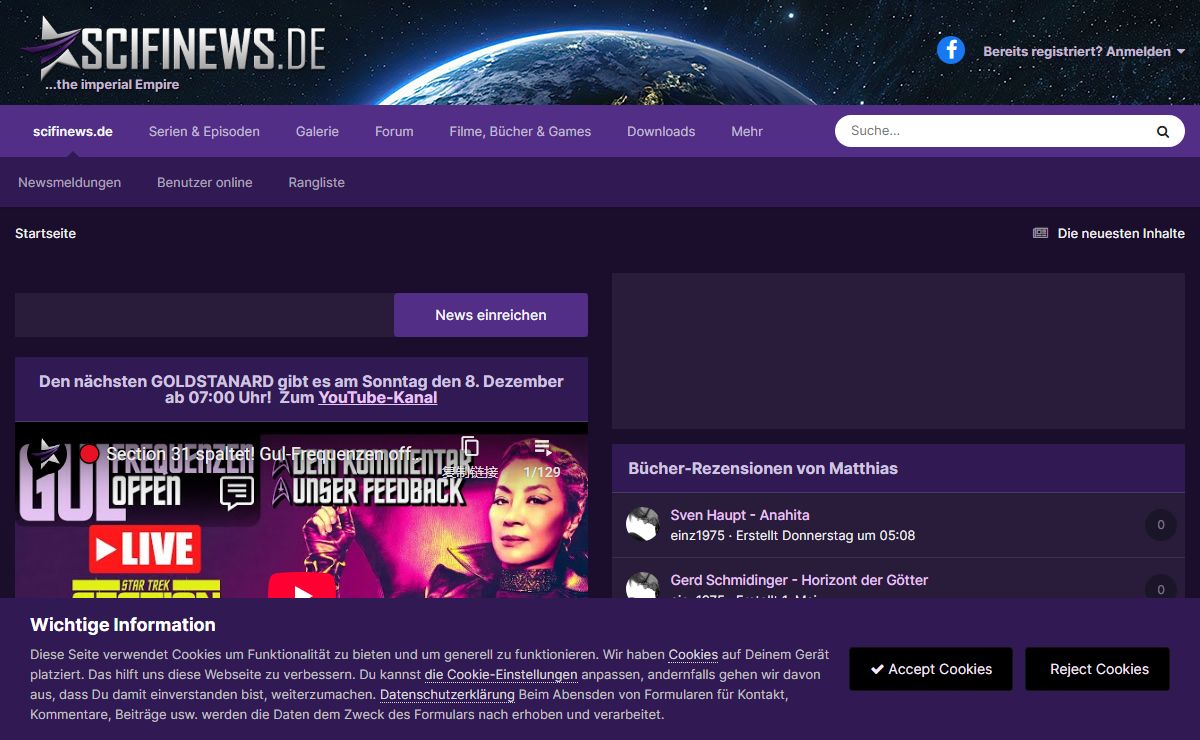Open the Facebook page icon

[x=951, y=50]
